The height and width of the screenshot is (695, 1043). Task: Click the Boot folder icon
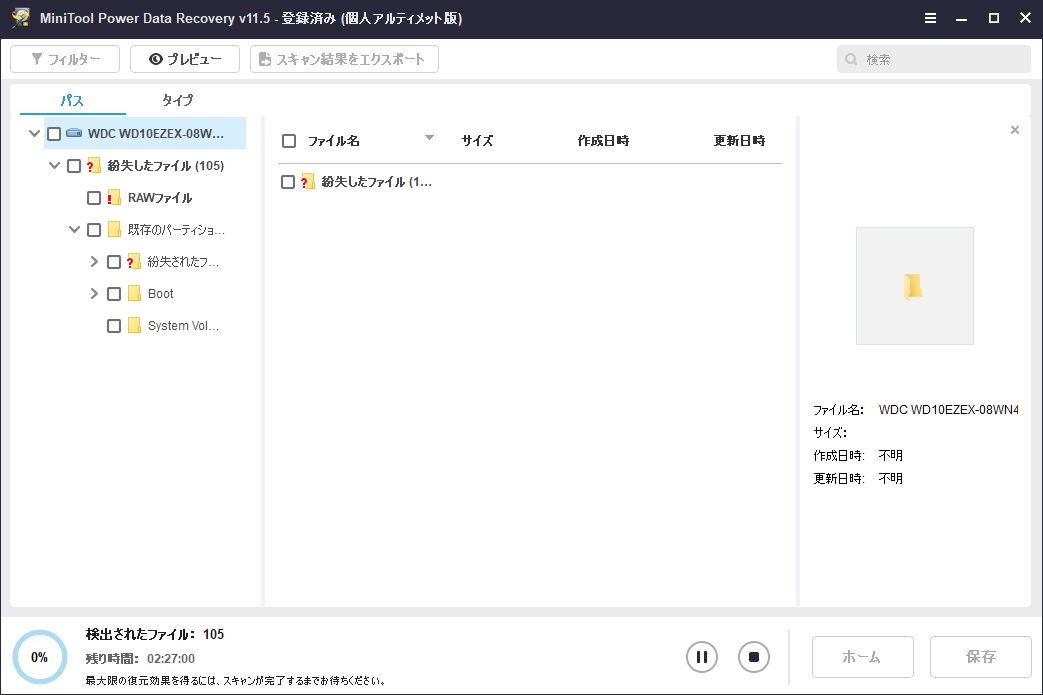tap(134, 294)
